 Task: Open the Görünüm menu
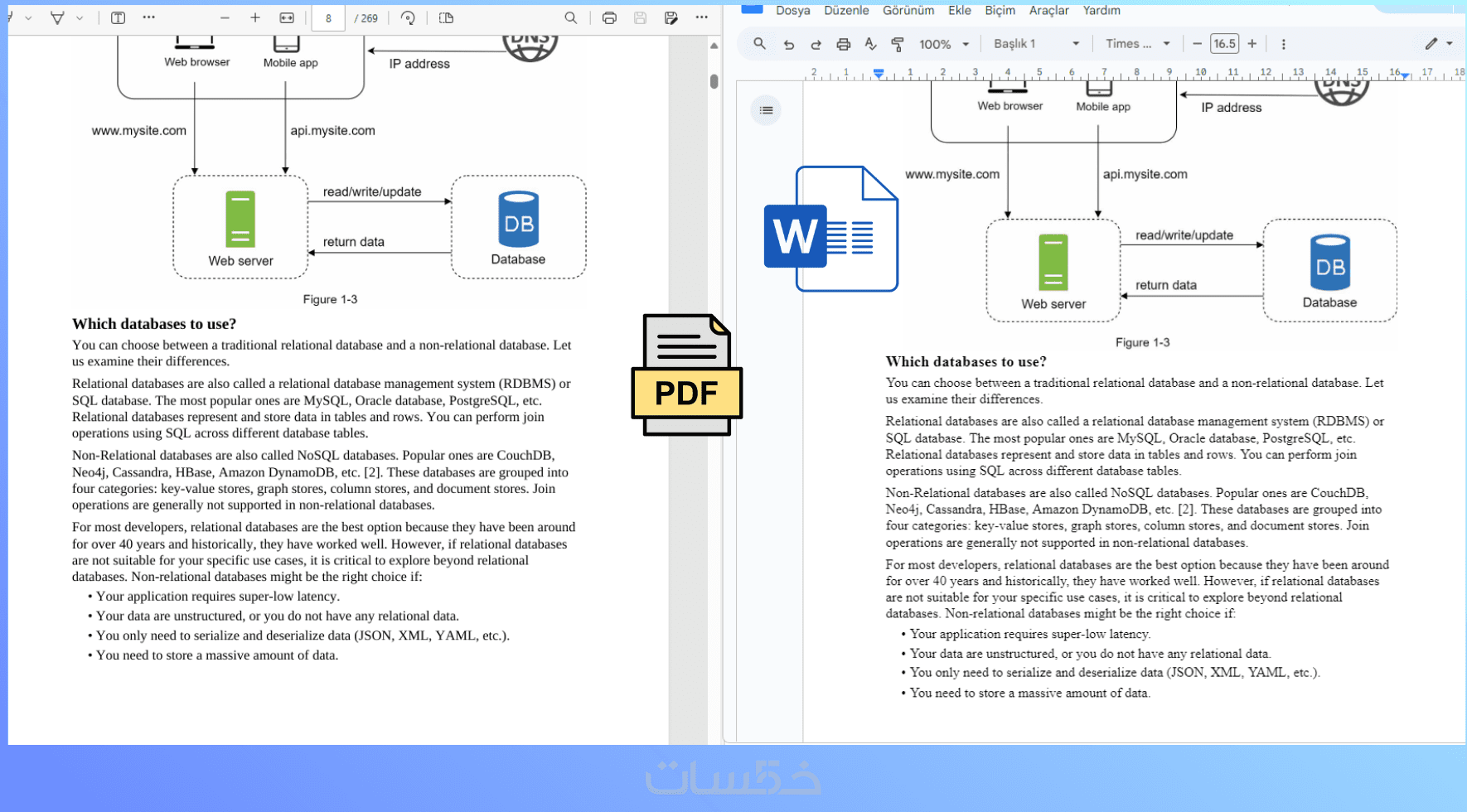pyautogui.click(x=908, y=11)
